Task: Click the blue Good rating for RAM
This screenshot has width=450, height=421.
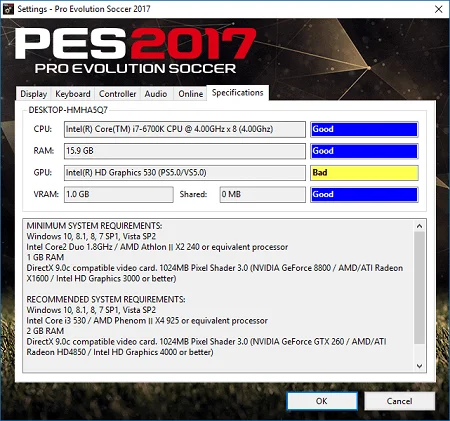Action: (x=364, y=151)
